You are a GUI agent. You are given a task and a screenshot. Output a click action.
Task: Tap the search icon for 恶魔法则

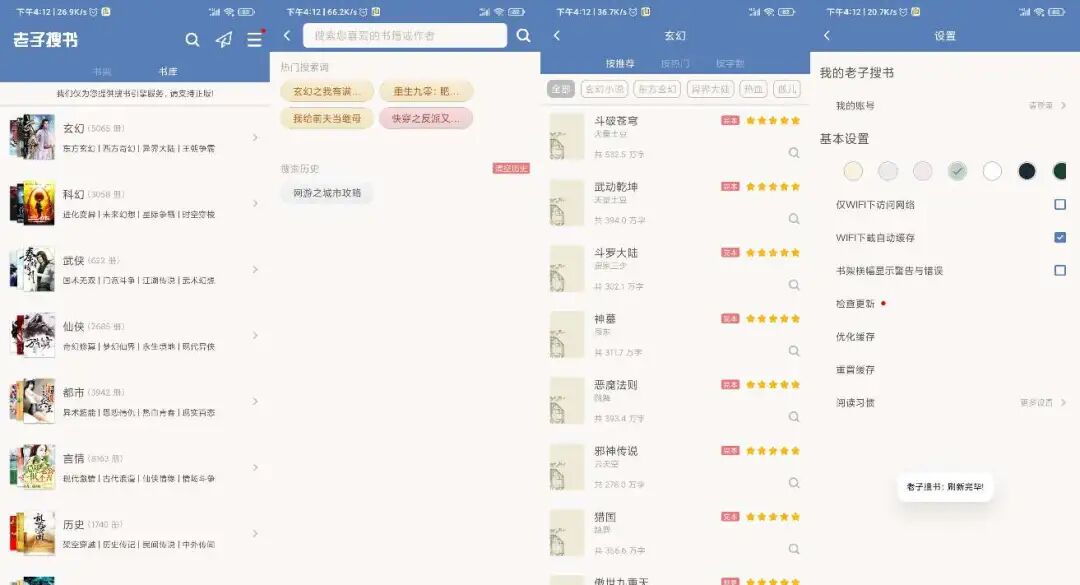(x=793, y=417)
